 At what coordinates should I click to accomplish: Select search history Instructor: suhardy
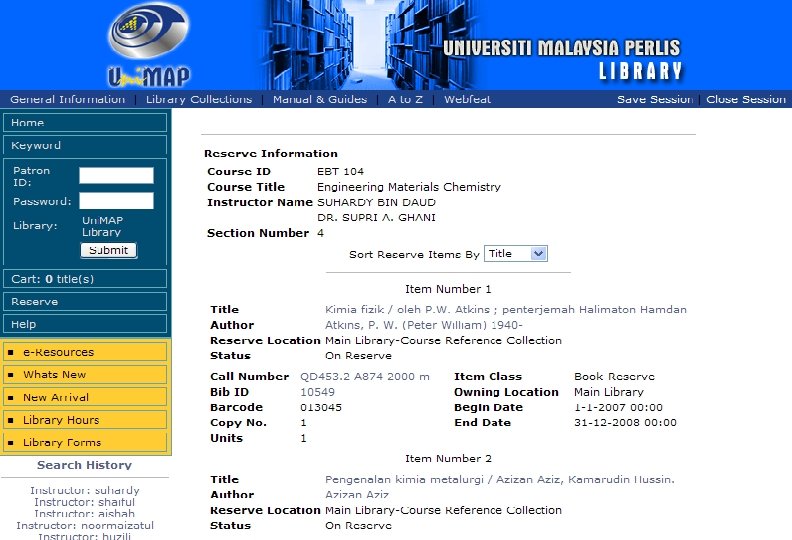click(85, 490)
